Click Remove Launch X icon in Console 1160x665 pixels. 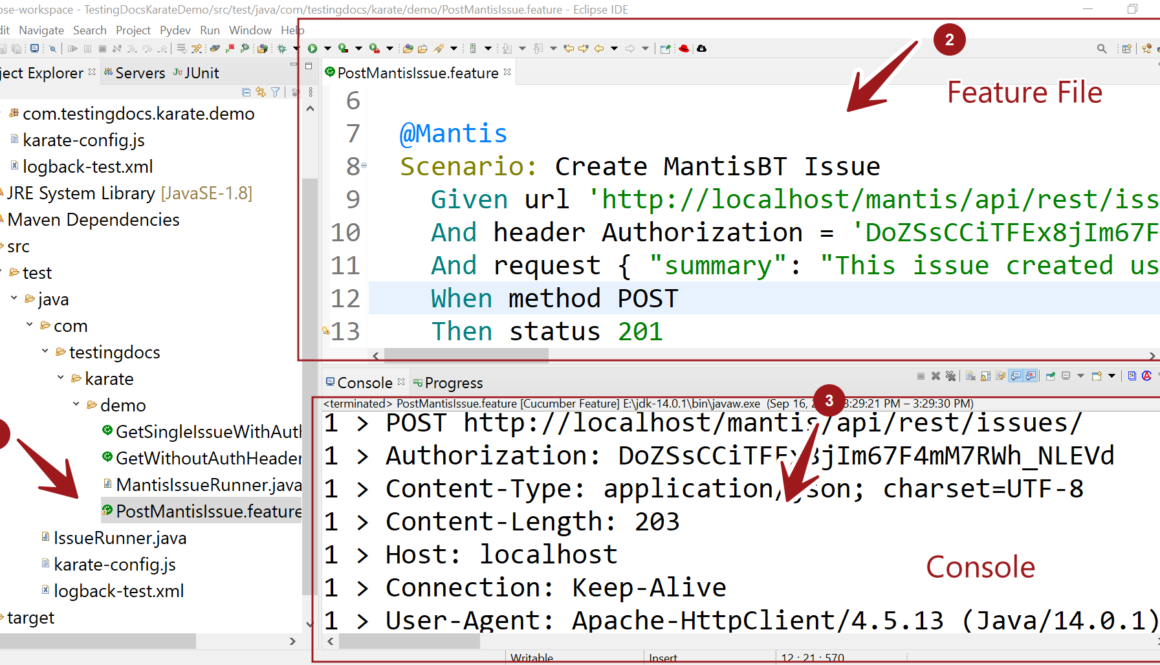935,376
